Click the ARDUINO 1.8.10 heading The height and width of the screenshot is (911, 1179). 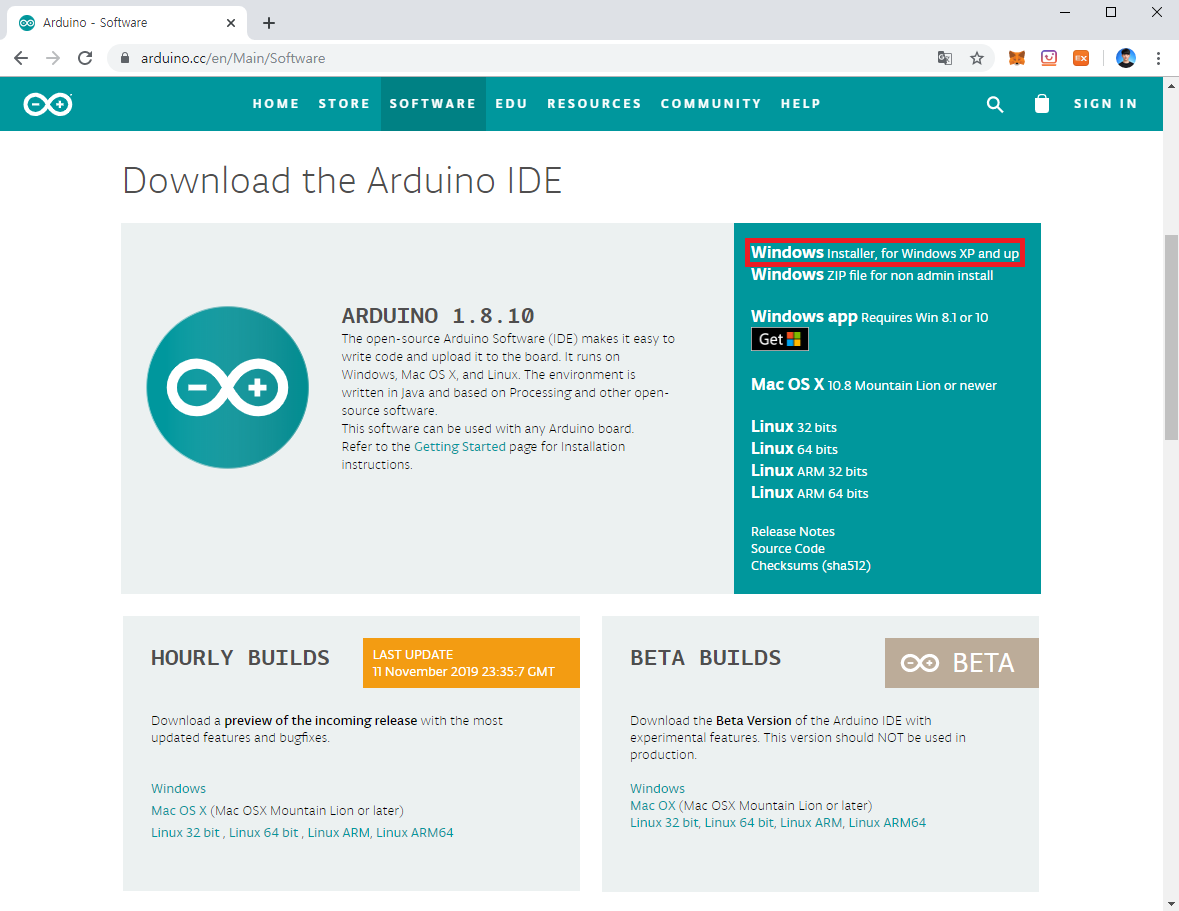[438, 316]
